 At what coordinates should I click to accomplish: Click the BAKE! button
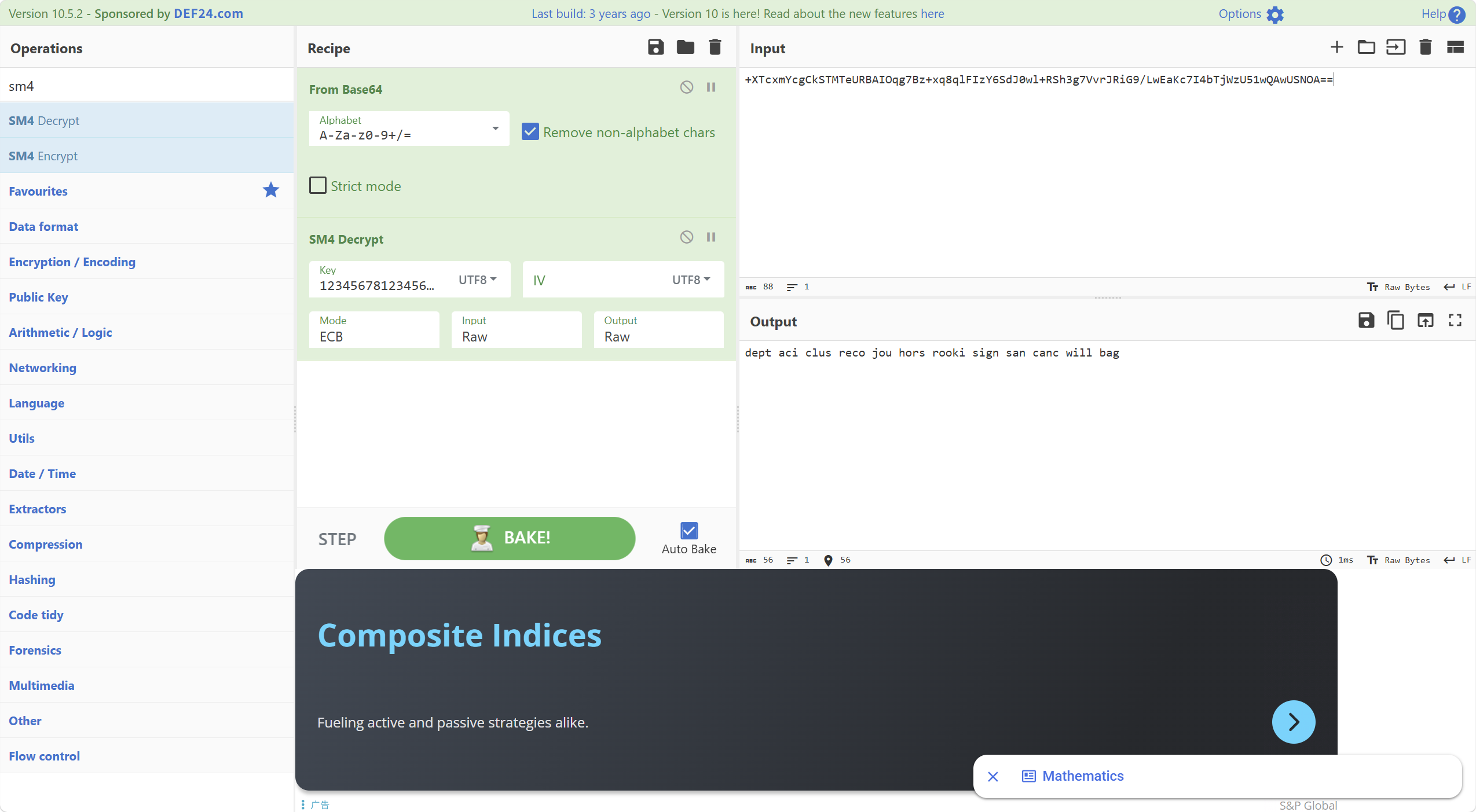510,538
